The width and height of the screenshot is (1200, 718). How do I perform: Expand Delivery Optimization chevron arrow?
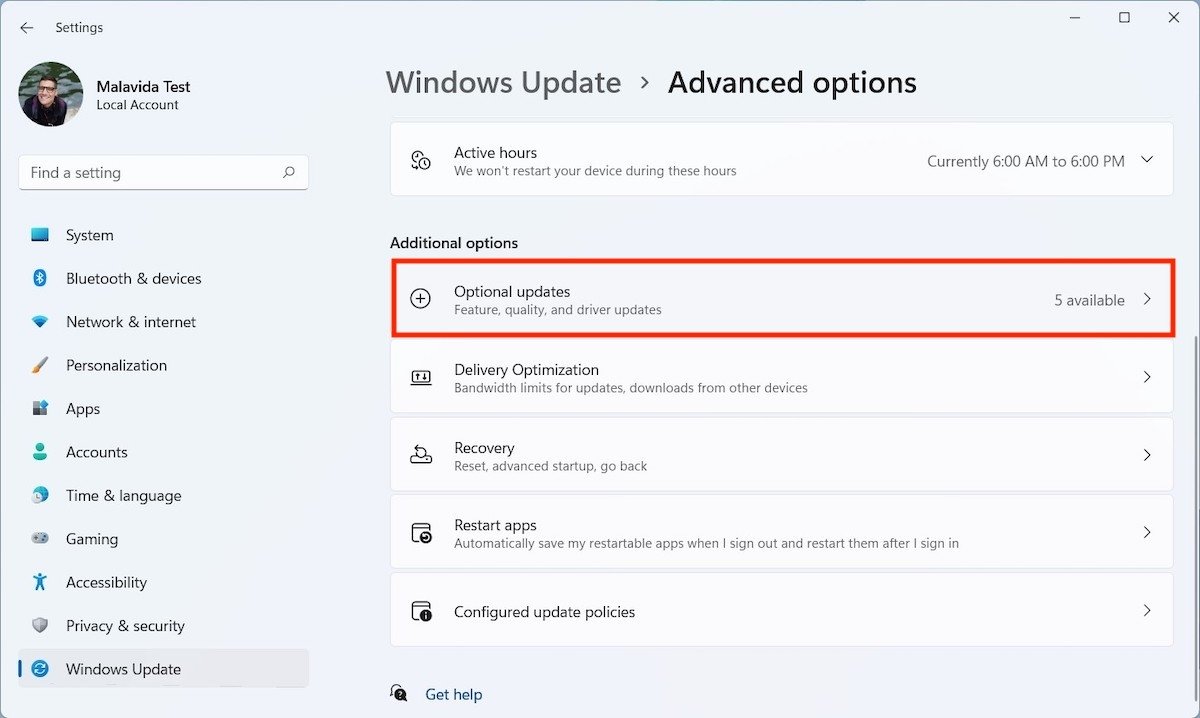pos(1147,377)
